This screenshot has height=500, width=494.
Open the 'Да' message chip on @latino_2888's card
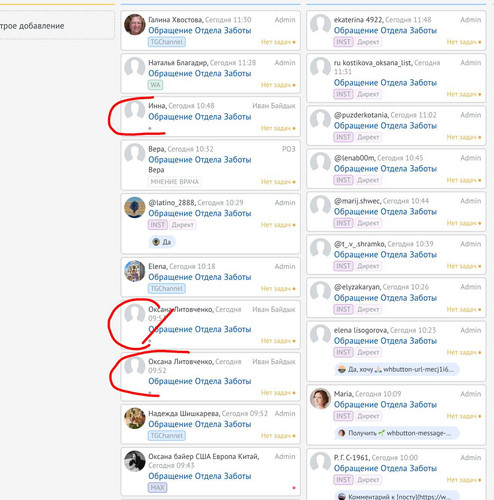pyautogui.click(x=162, y=242)
